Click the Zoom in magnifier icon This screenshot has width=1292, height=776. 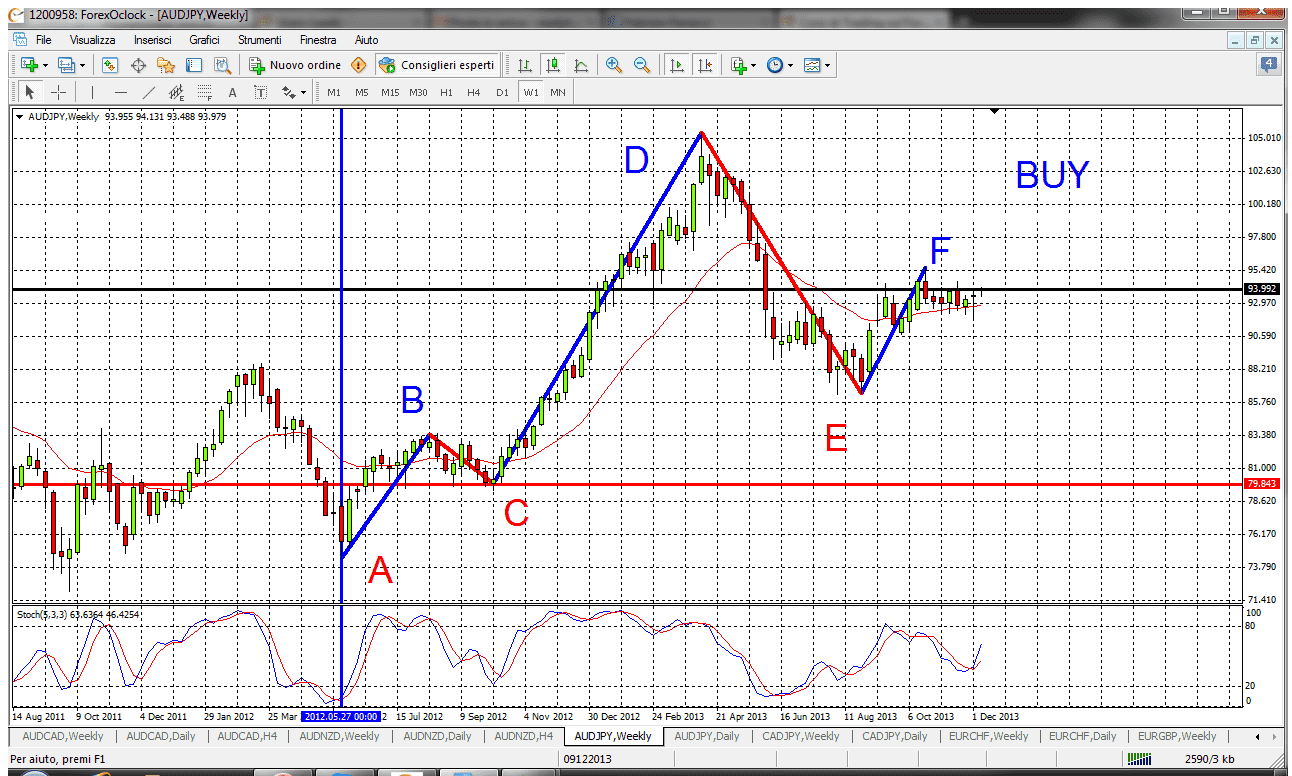point(613,65)
